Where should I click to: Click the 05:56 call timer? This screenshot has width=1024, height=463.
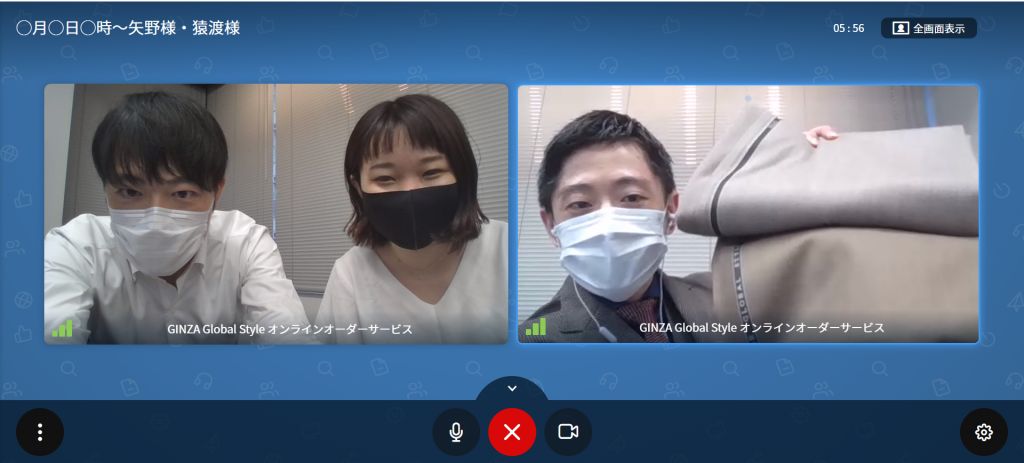coord(848,28)
